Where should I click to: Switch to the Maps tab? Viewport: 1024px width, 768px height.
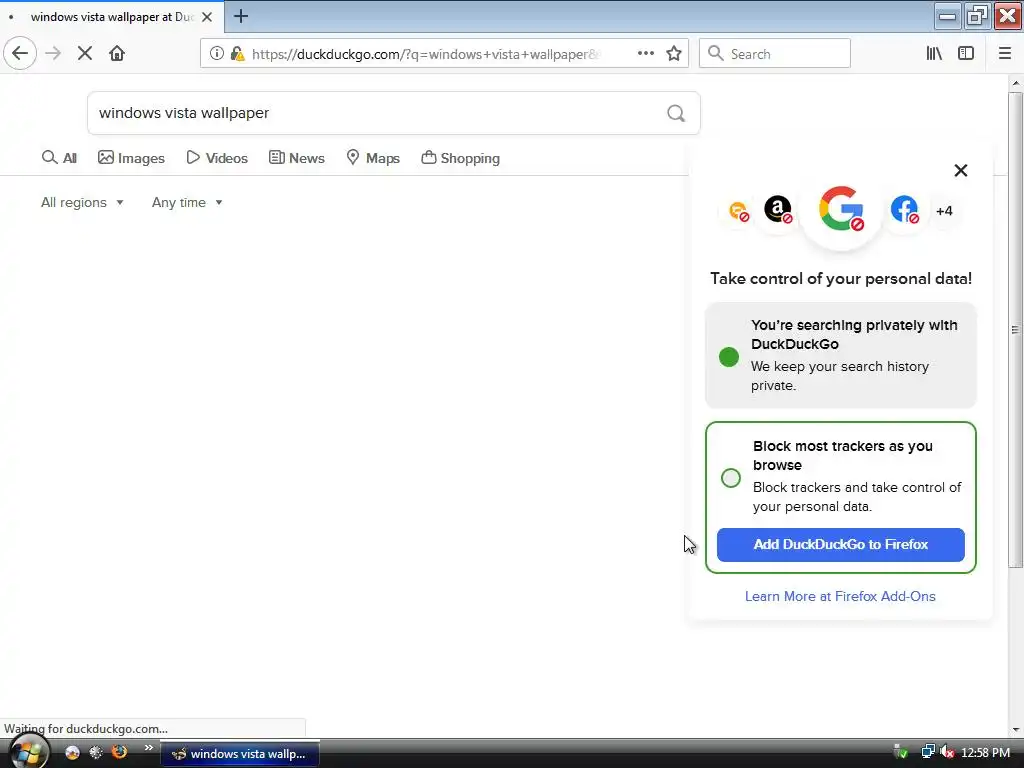point(373,158)
